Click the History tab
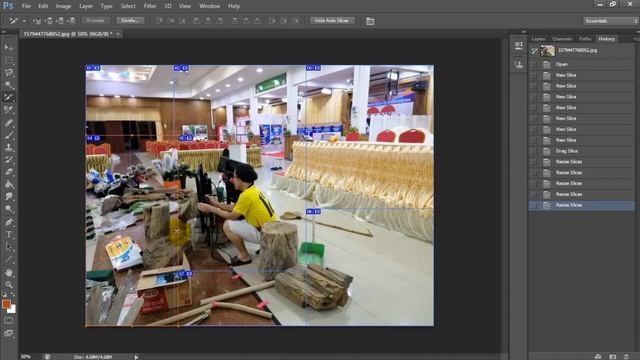 pos(607,39)
